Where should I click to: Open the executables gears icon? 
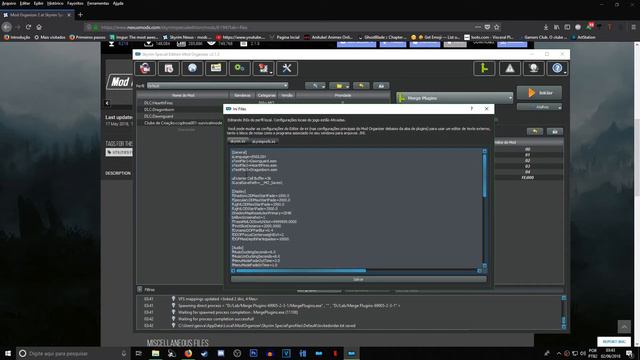pos(240,68)
